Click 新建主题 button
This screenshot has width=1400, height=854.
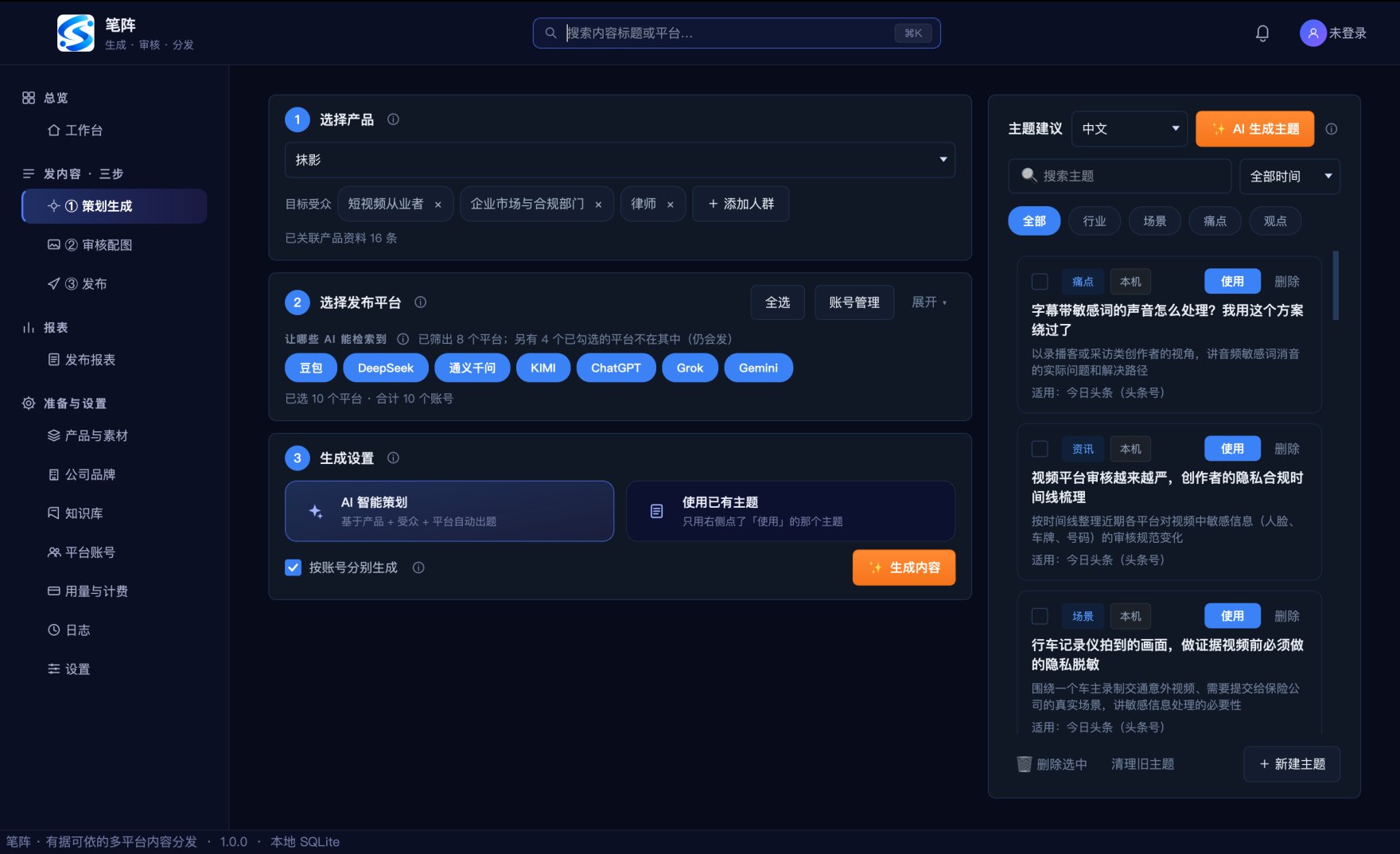coord(1292,764)
